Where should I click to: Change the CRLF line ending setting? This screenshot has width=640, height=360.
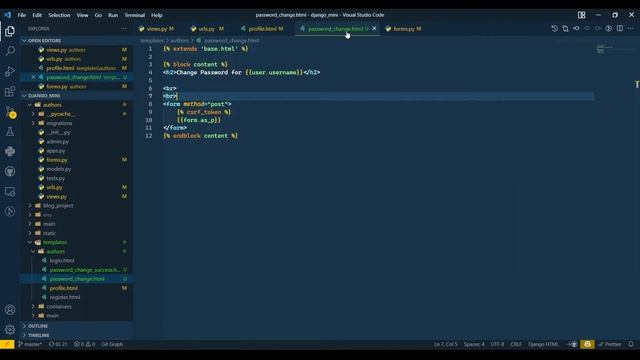pyautogui.click(x=516, y=344)
